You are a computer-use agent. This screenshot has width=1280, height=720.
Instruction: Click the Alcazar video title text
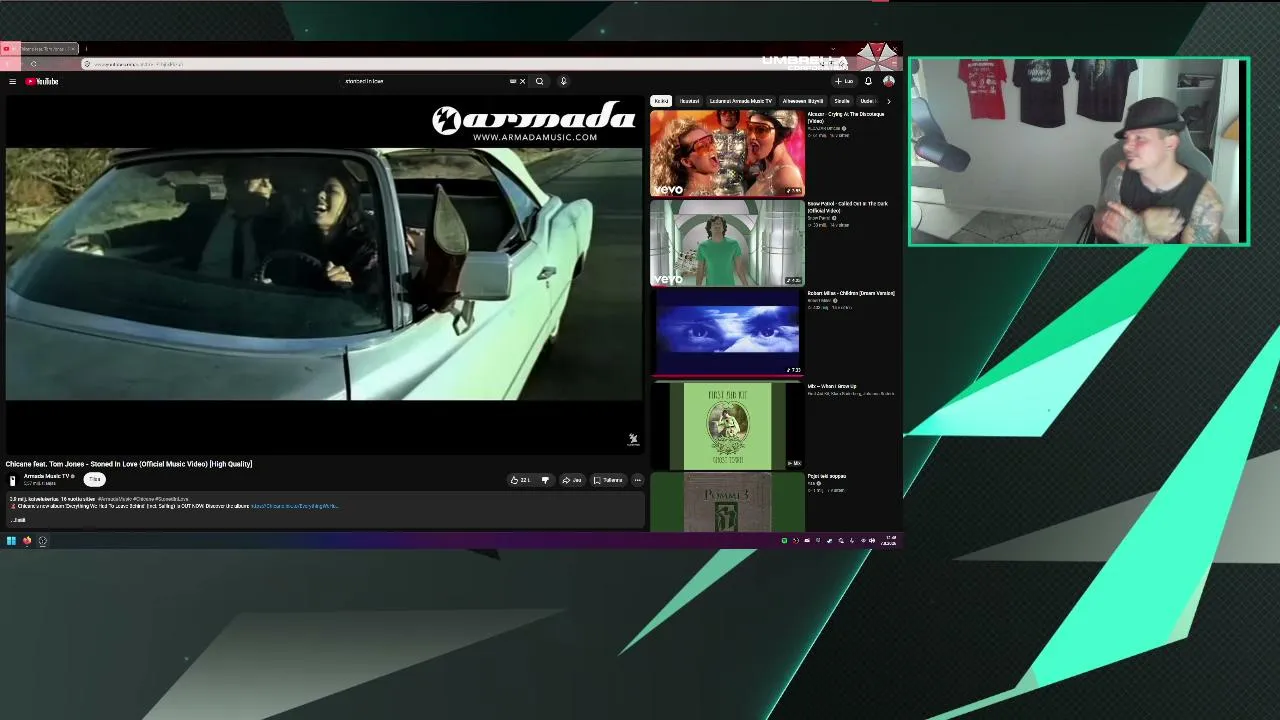coord(846,118)
